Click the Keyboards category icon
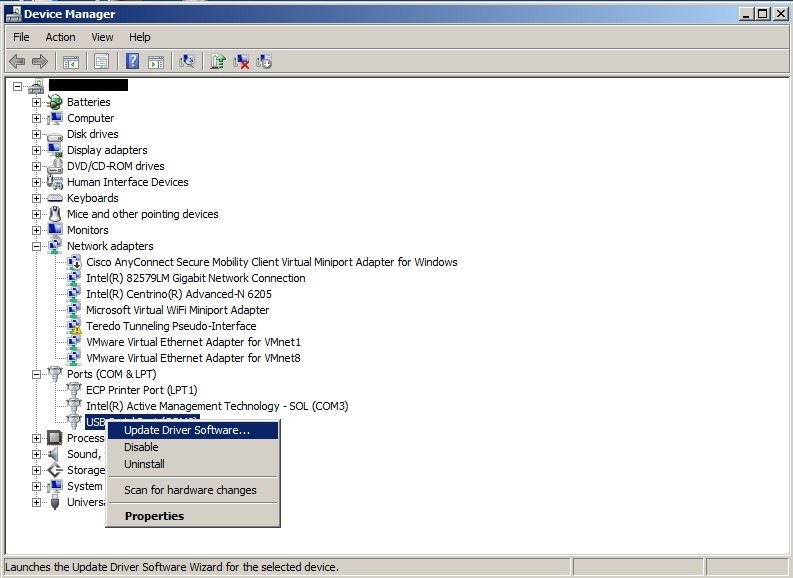The width and height of the screenshot is (793, 578). coord(55,198)
